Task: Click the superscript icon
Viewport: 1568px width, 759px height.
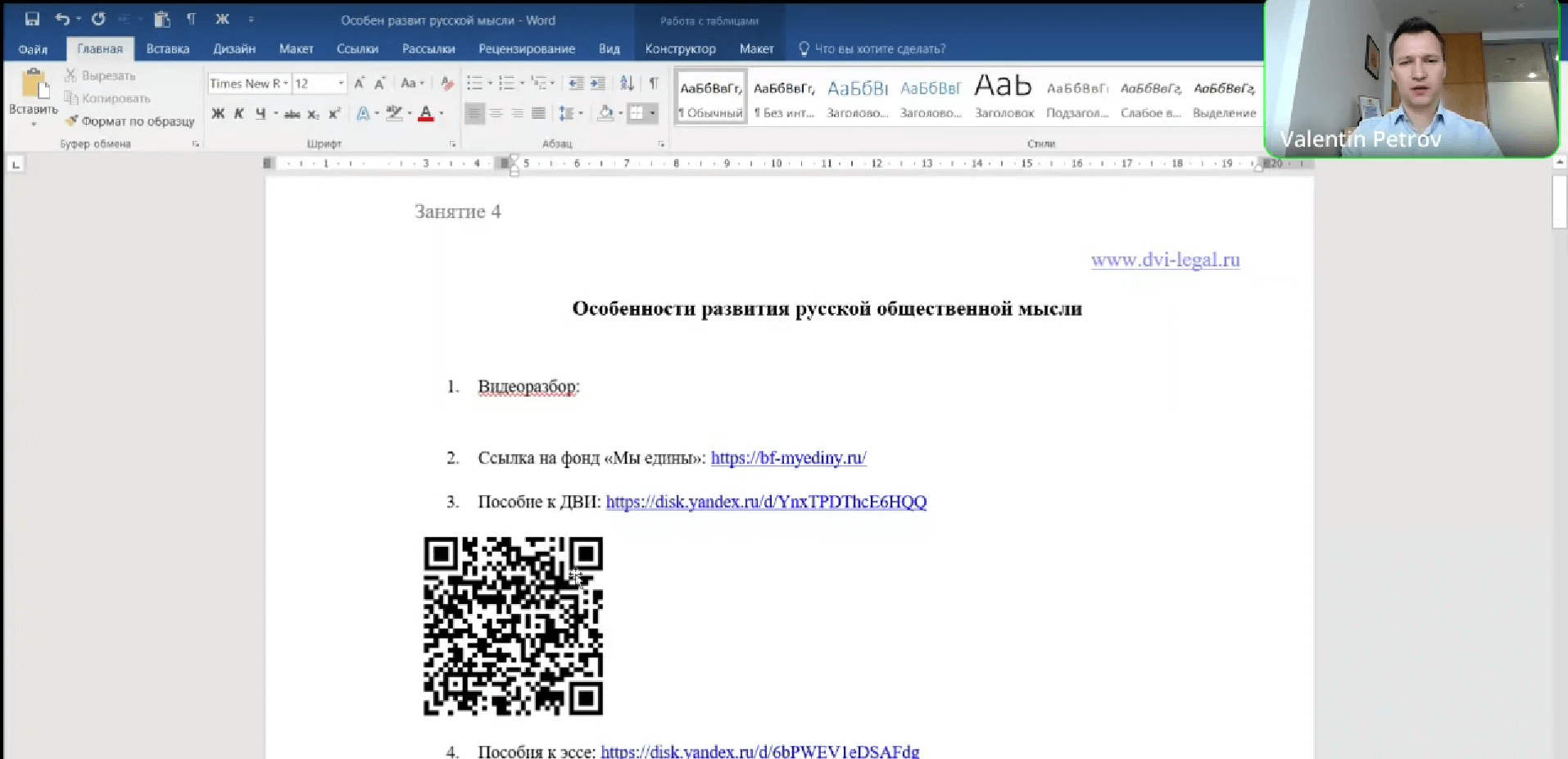Action: pos(334,114)
